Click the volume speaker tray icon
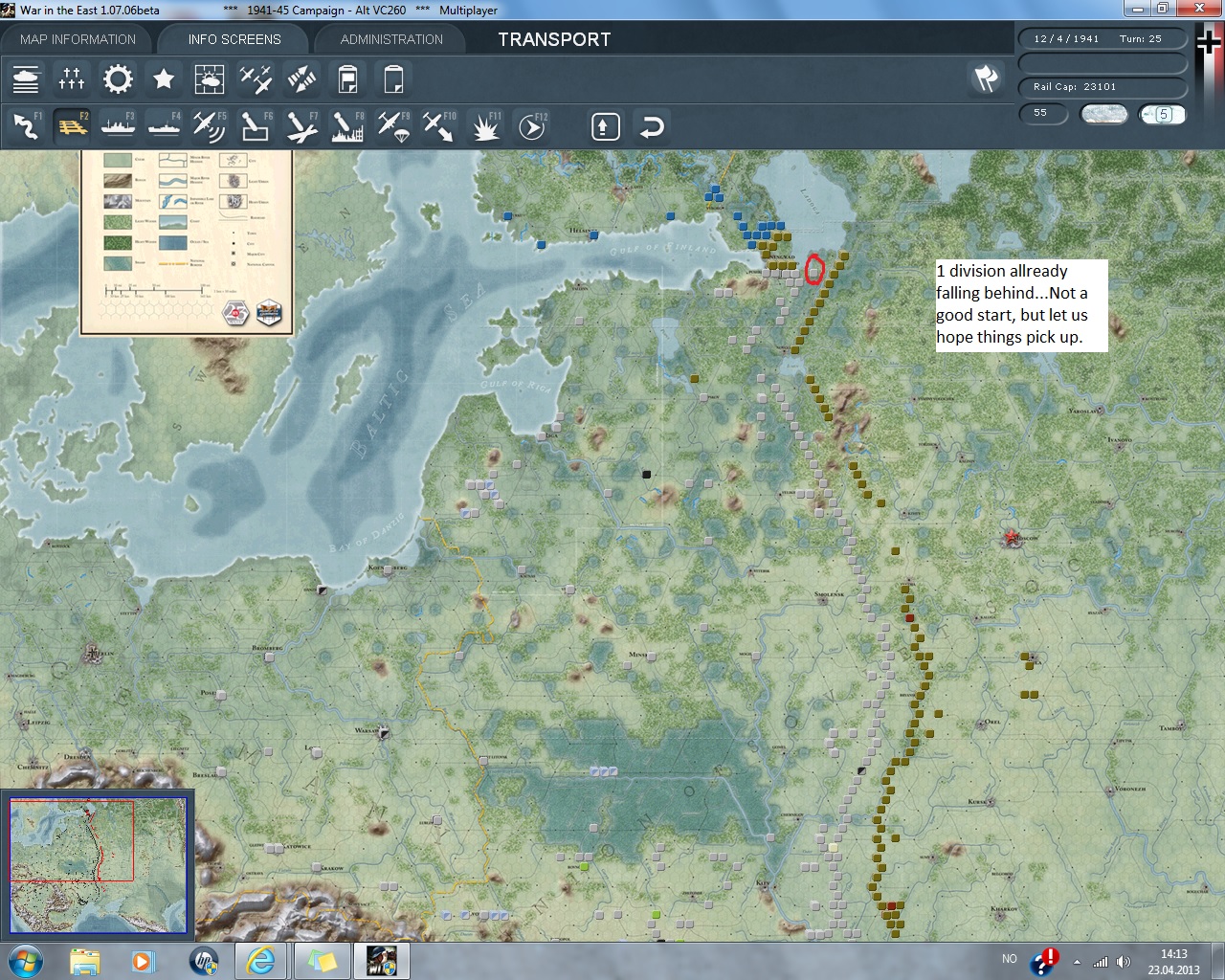The image size is (1225, 980). click(1123, 961)
